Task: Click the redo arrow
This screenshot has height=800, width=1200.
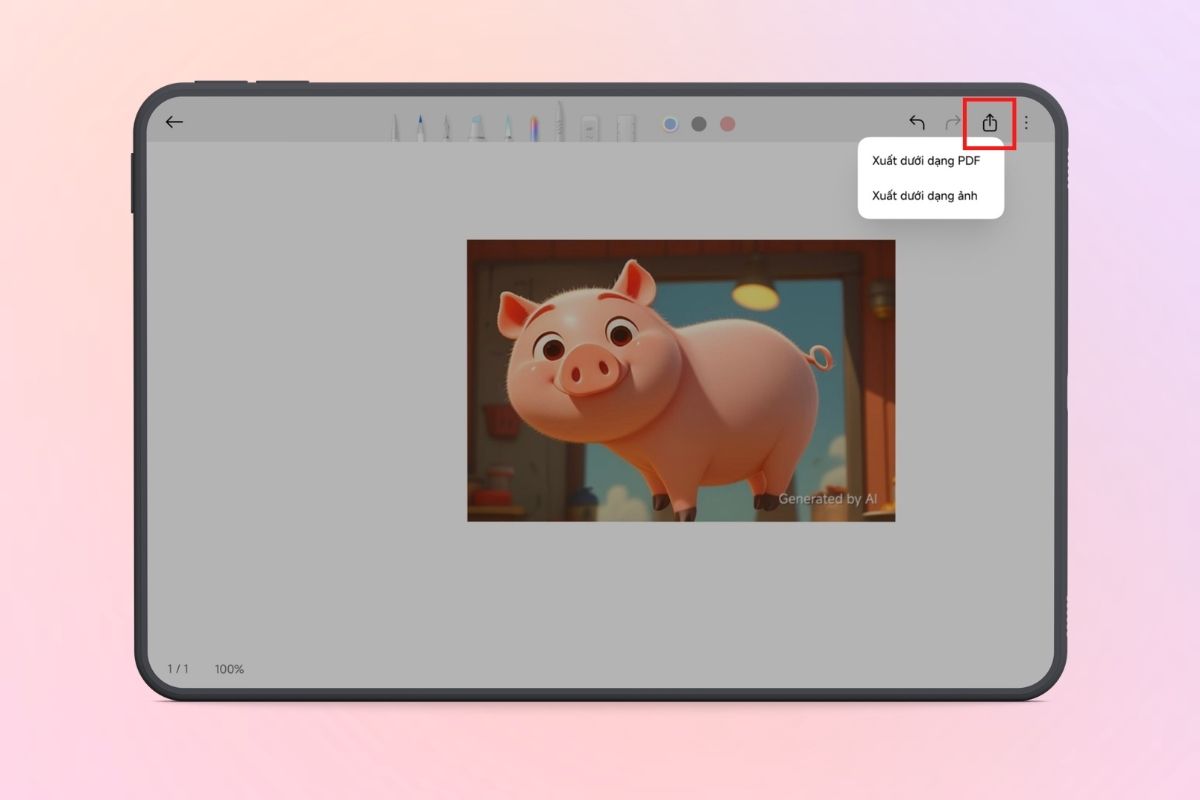Action: (x=952, y=121)
